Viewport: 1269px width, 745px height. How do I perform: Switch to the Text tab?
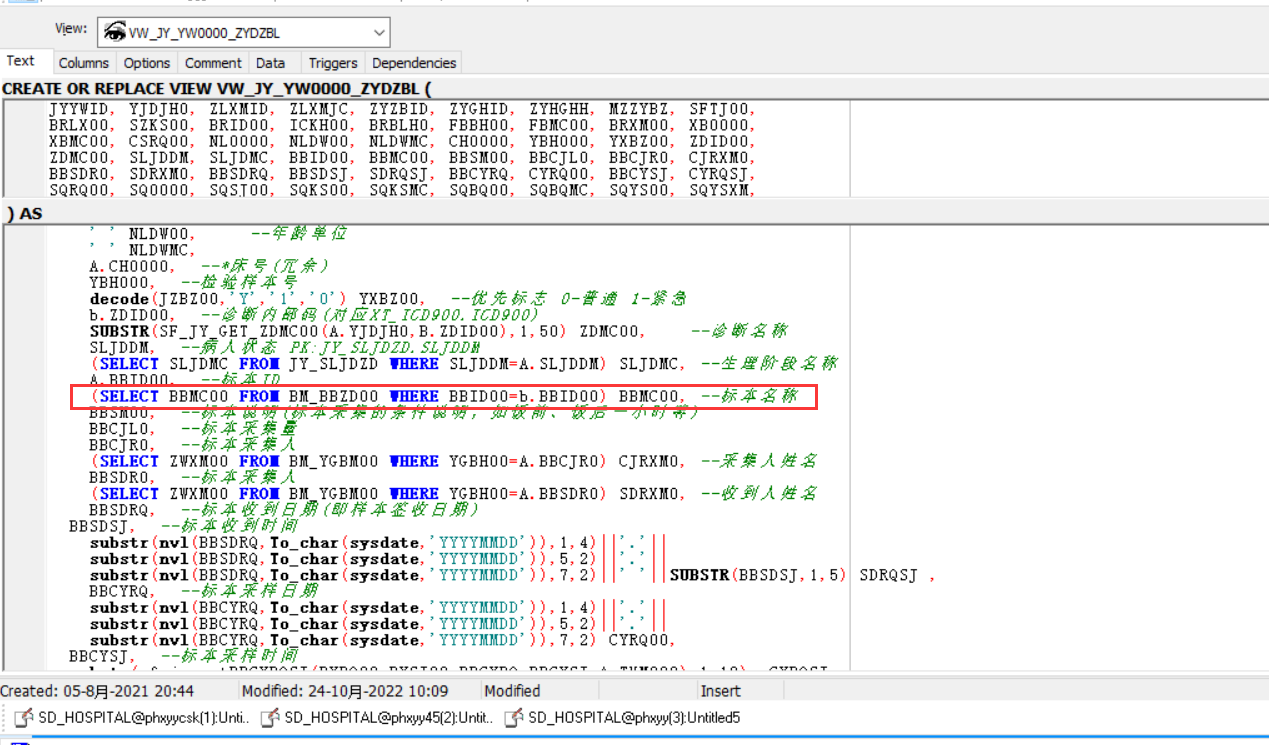[x=21, y=61]
